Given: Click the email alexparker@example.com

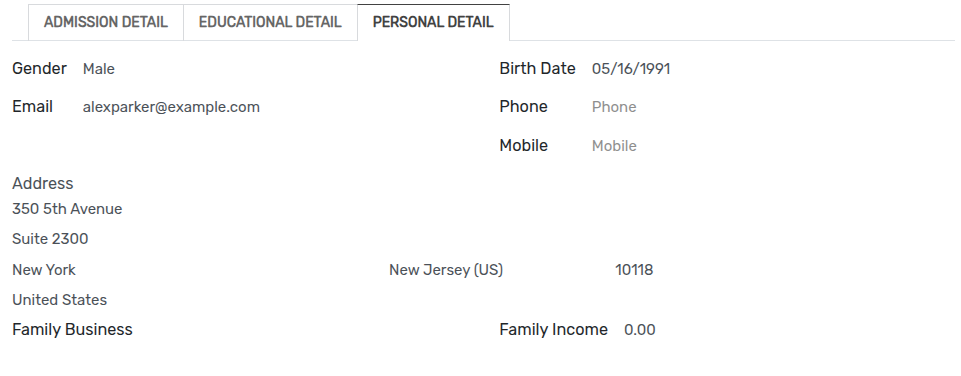Looking at the screenshot, I should coord(171,107).
